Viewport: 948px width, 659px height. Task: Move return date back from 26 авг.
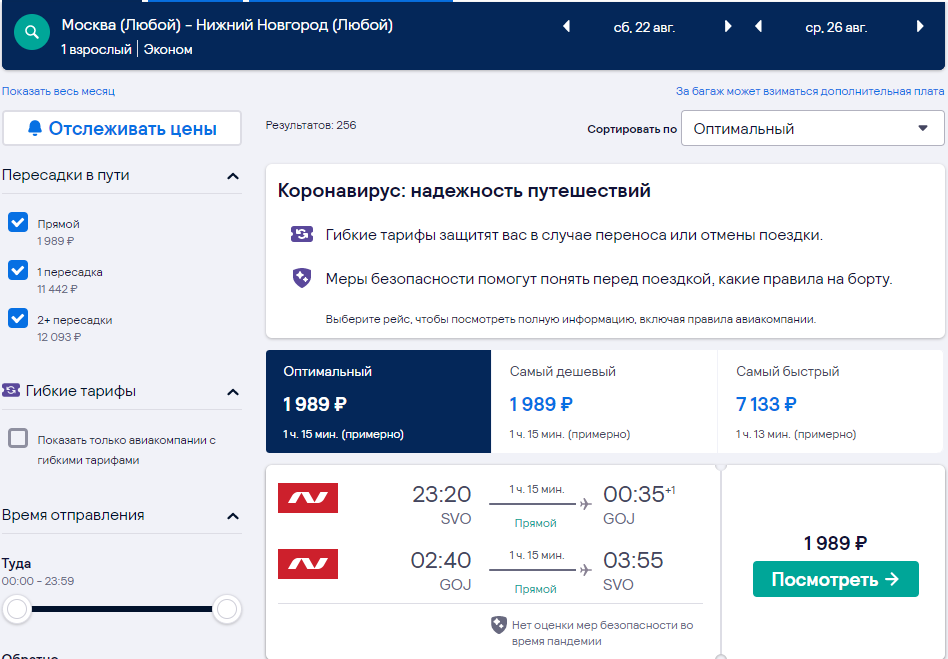(x=758, y=27)
